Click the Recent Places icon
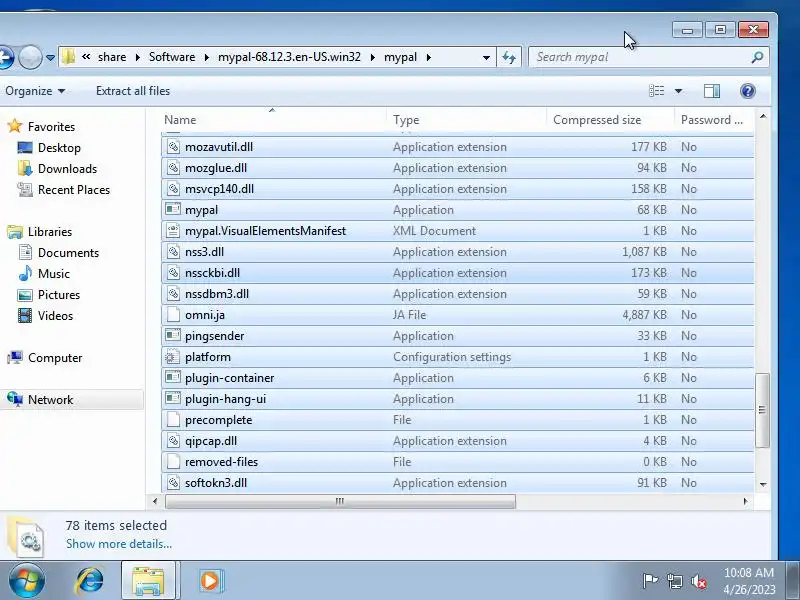This screenshot has width=800, height=600. click(25, 190)
